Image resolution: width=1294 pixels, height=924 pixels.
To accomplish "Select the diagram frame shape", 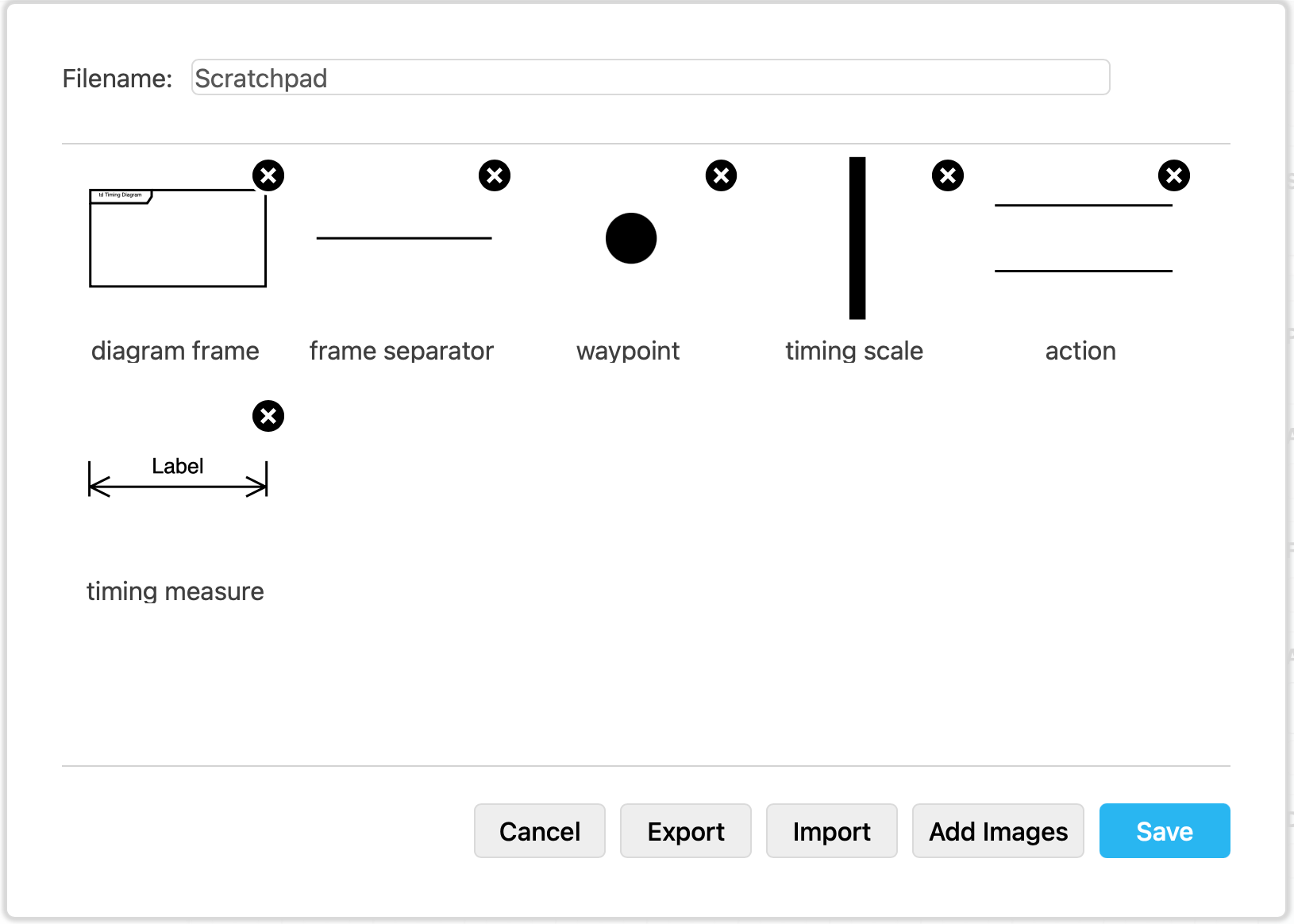I will click(177, 237).
